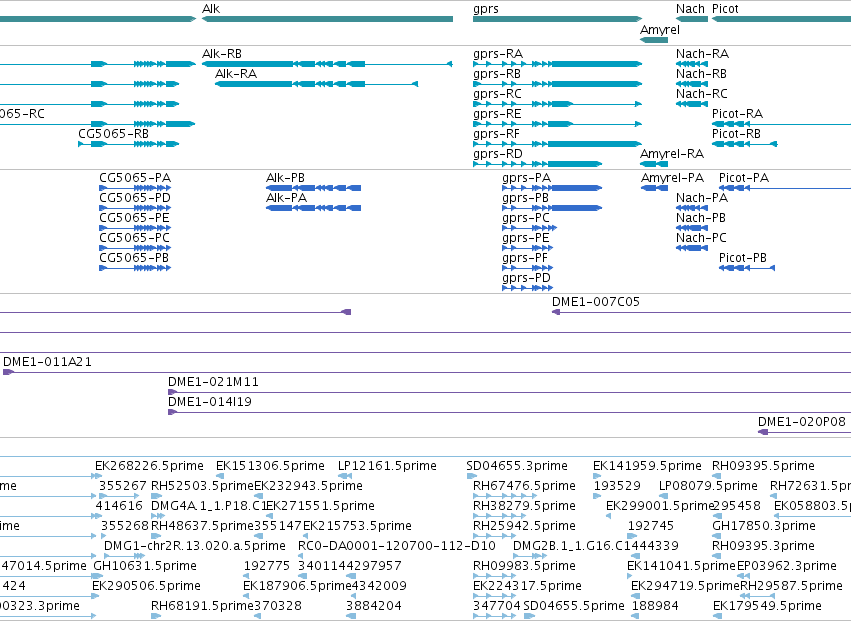Open EST RC0-DA0001-120700-112-D10
Screen dimensions: 851x621
[x=397, y=546]
